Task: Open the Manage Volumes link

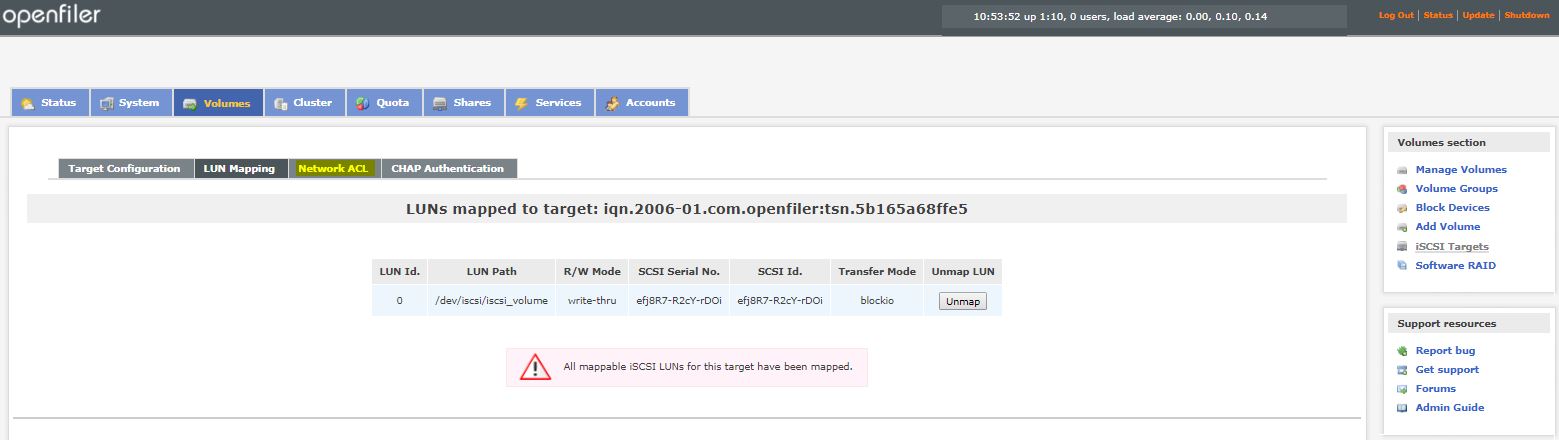Action: pos(1460,170)
